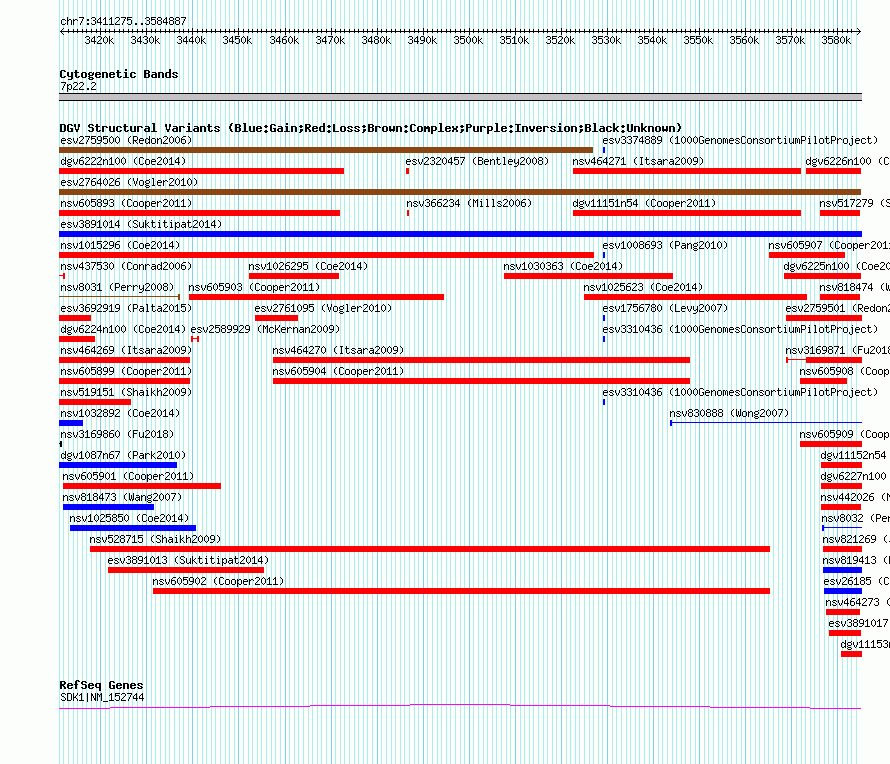Click nsv1032892 (Coe2014) label
This screenshot has width=890, height=764.
[120, 413]
